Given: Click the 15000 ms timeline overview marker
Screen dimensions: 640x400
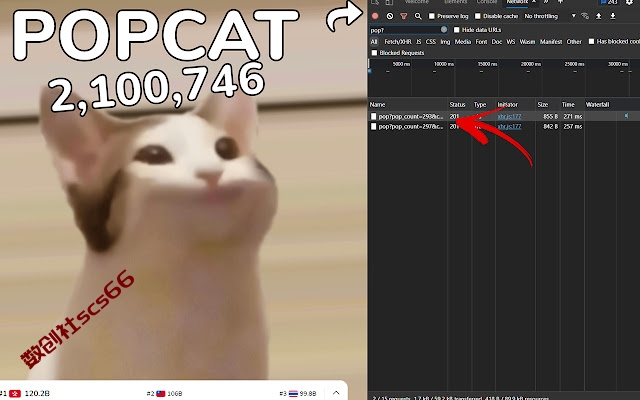Looking at the screenshot, I should tap(488, 64).
